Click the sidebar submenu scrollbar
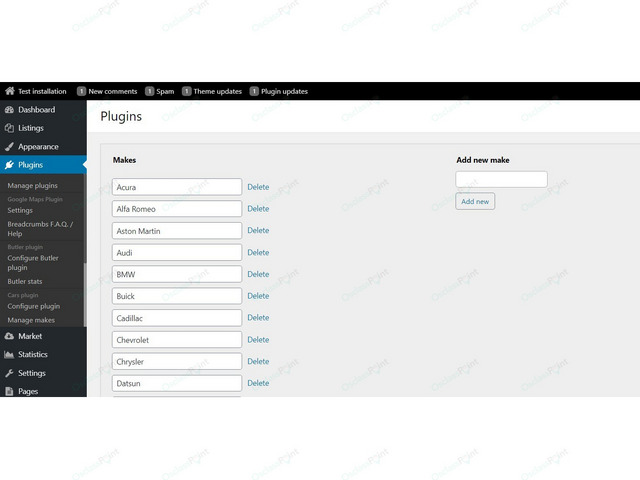Viewport: 640px width, 480px height. 85,294
